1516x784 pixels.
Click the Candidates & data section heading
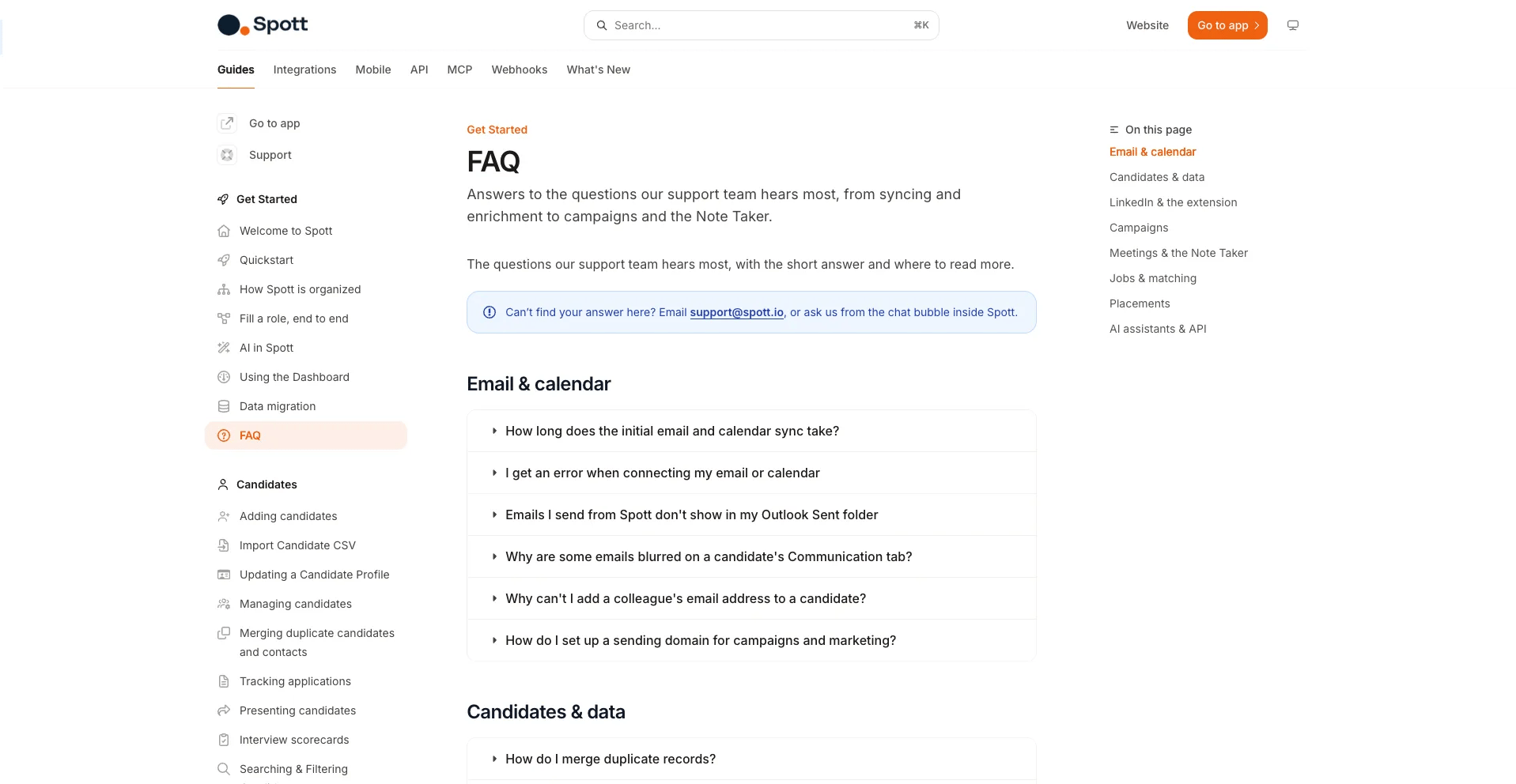coord(546,712)
